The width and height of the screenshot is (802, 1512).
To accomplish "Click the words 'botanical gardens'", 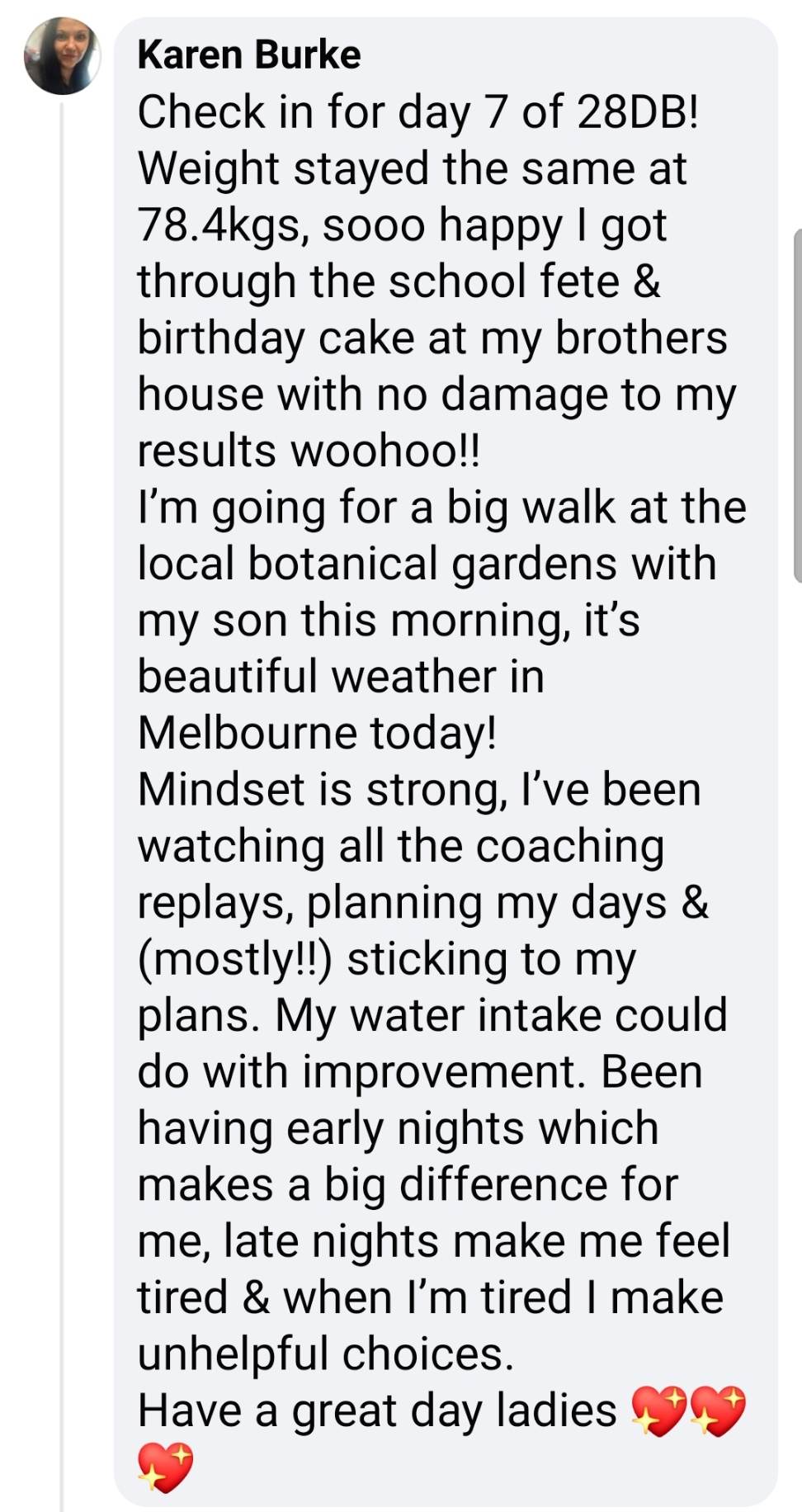I will tap(432, 564).
